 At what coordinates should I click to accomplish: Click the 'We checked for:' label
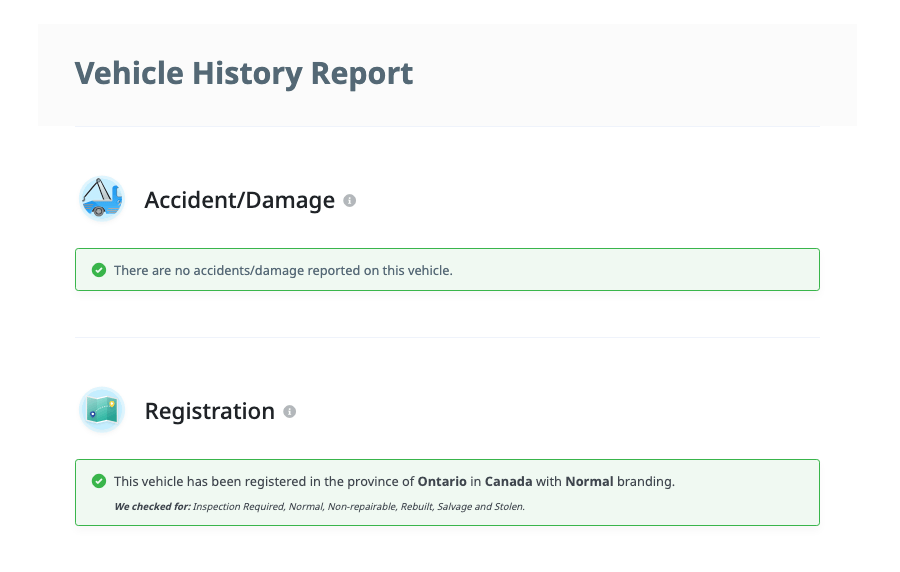[153, 507]
